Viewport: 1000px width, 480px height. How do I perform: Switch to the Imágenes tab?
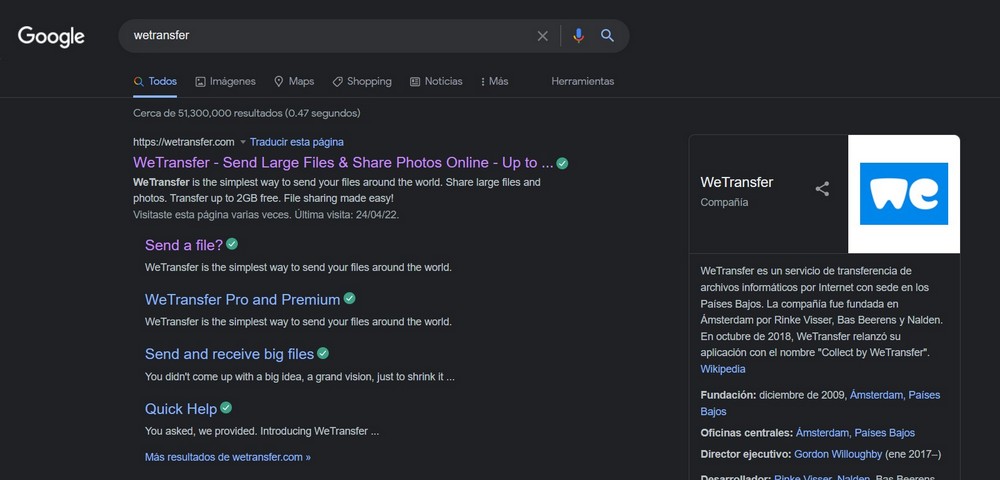click(226, 81)
